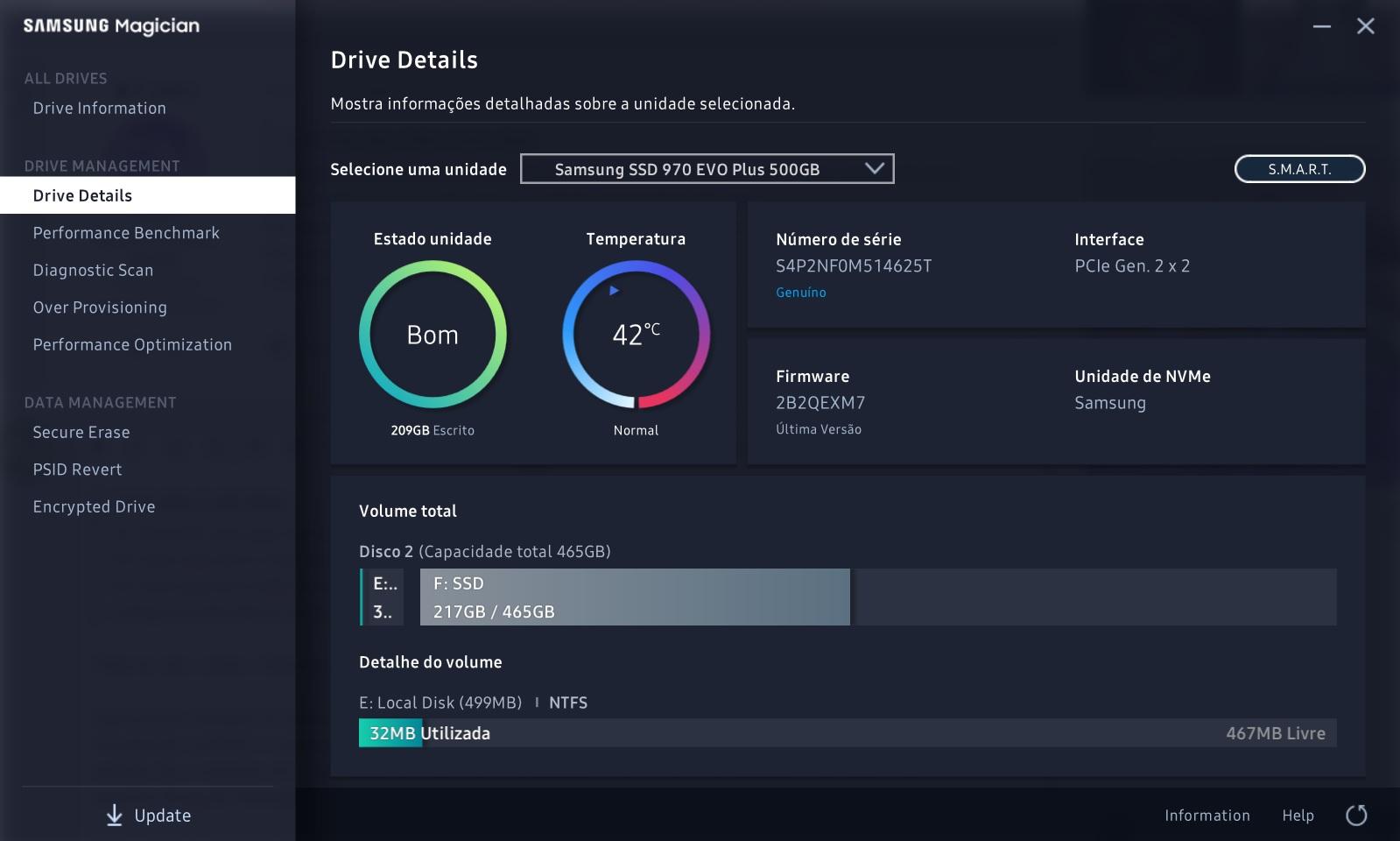Click the Update download arrow icon

click(114, 816)
